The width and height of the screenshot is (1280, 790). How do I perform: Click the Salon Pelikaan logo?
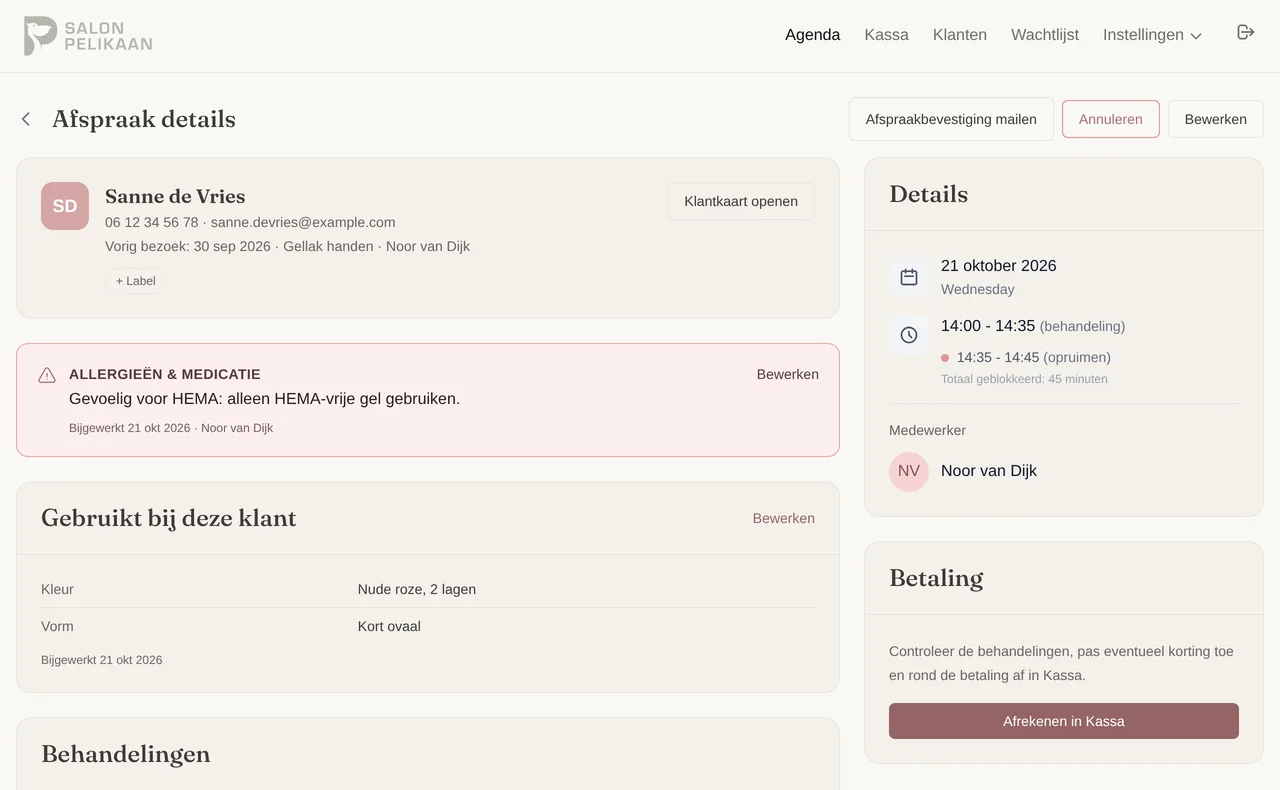[88, 36]
